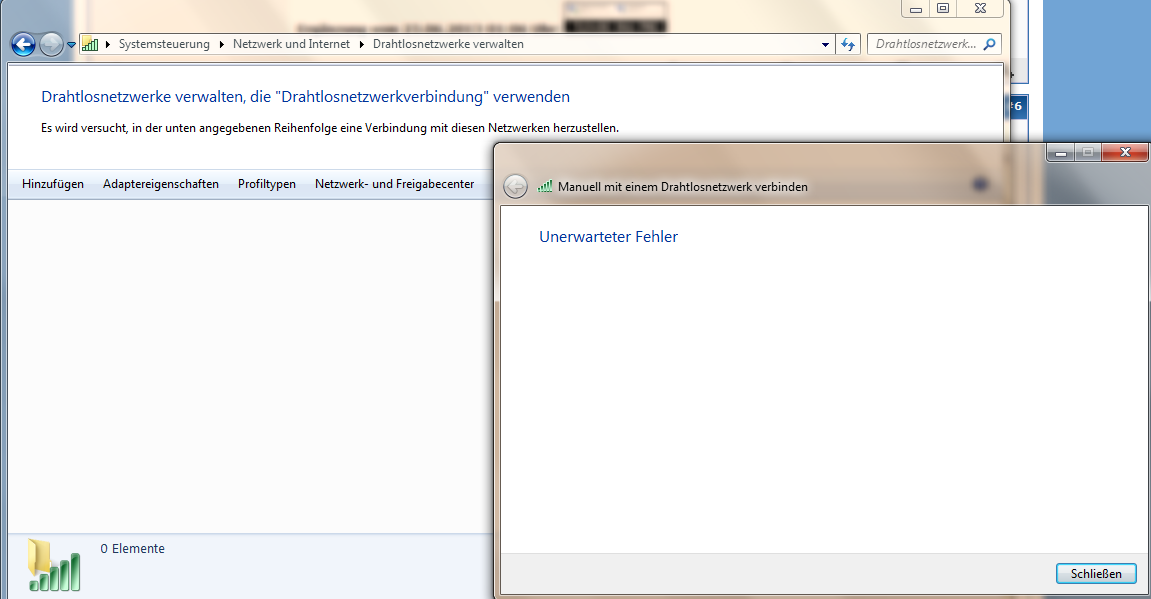Click the 'Drahtlosnetzwerke verwalten' page heading

coord(305,97)
